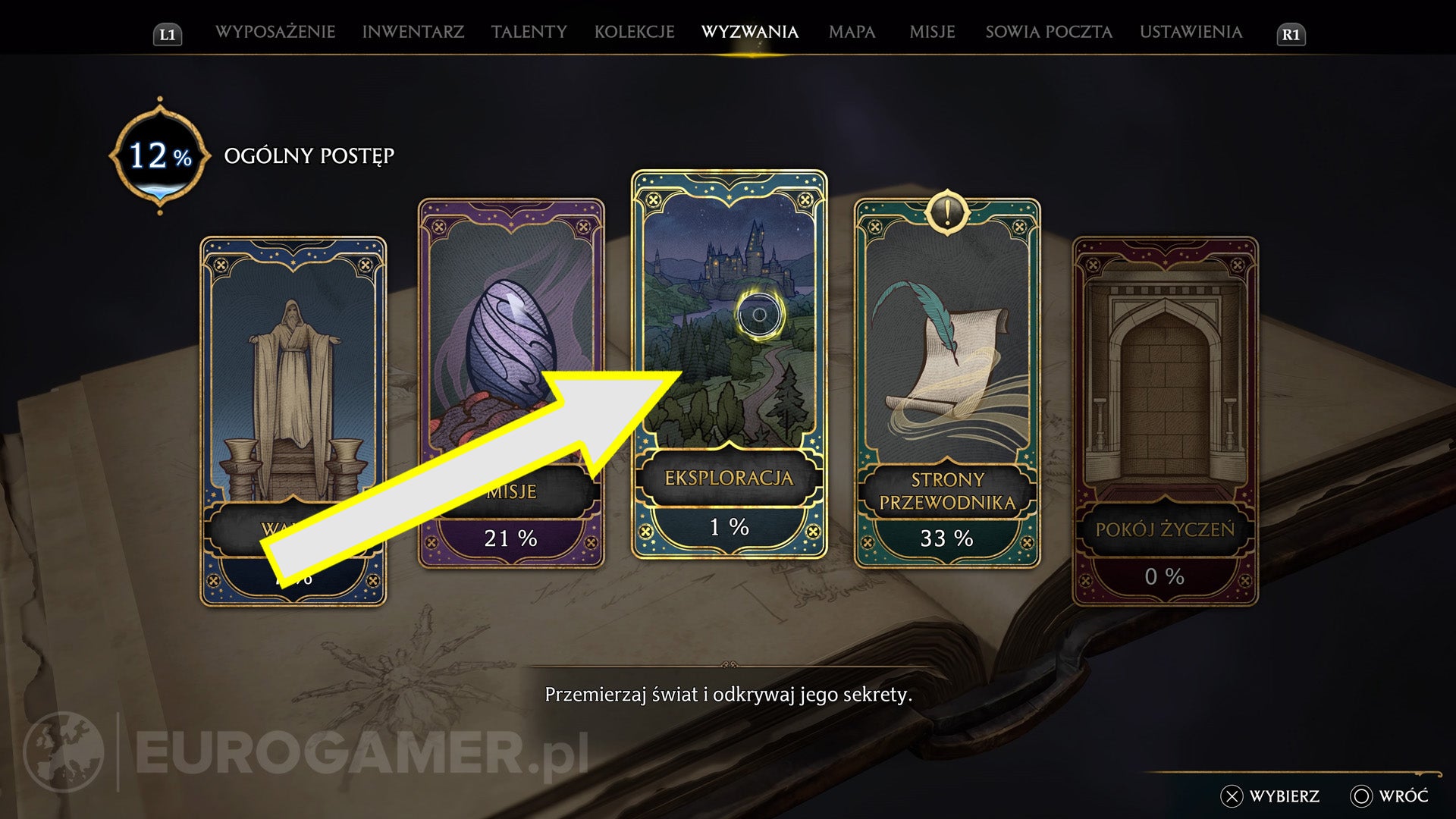Open the Sowia Poczta tab
The height and width of the screenshot is (819, 1456).
[1049, 32]
